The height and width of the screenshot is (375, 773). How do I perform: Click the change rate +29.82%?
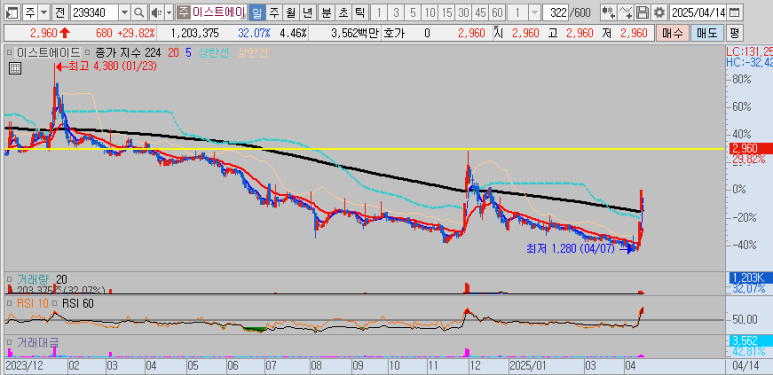pyautogui.click(x=136, y=34)
